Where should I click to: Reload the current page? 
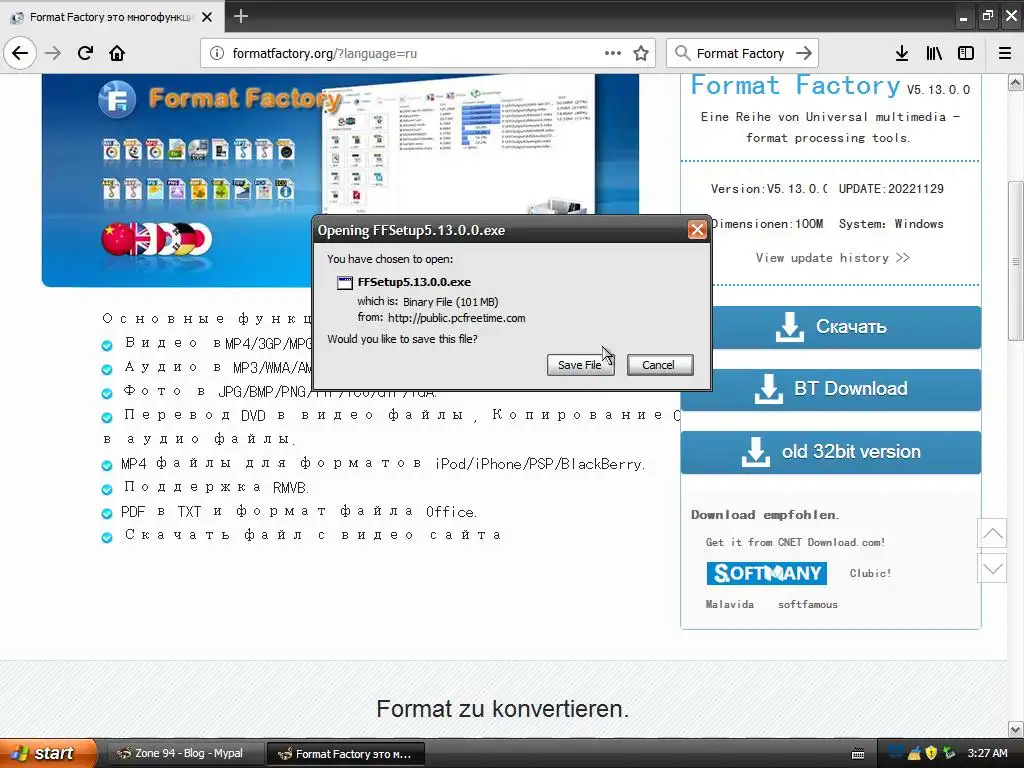tap(85, 53)
